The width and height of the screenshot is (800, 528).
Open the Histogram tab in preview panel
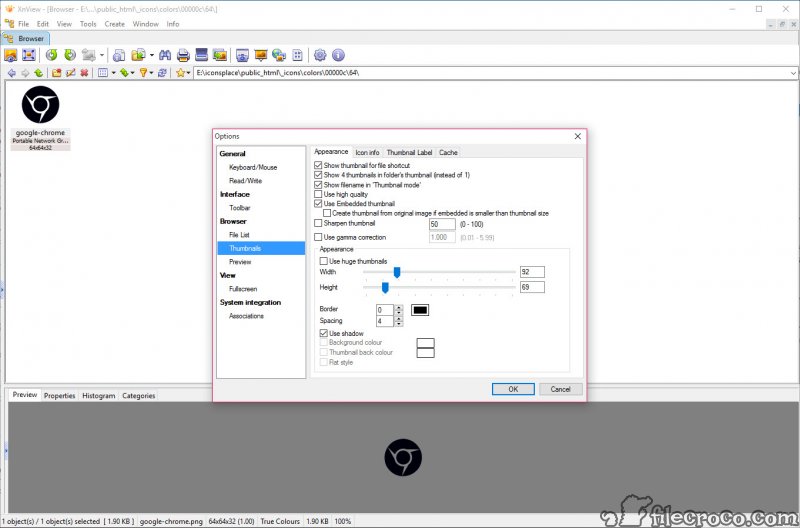[98, 395]
